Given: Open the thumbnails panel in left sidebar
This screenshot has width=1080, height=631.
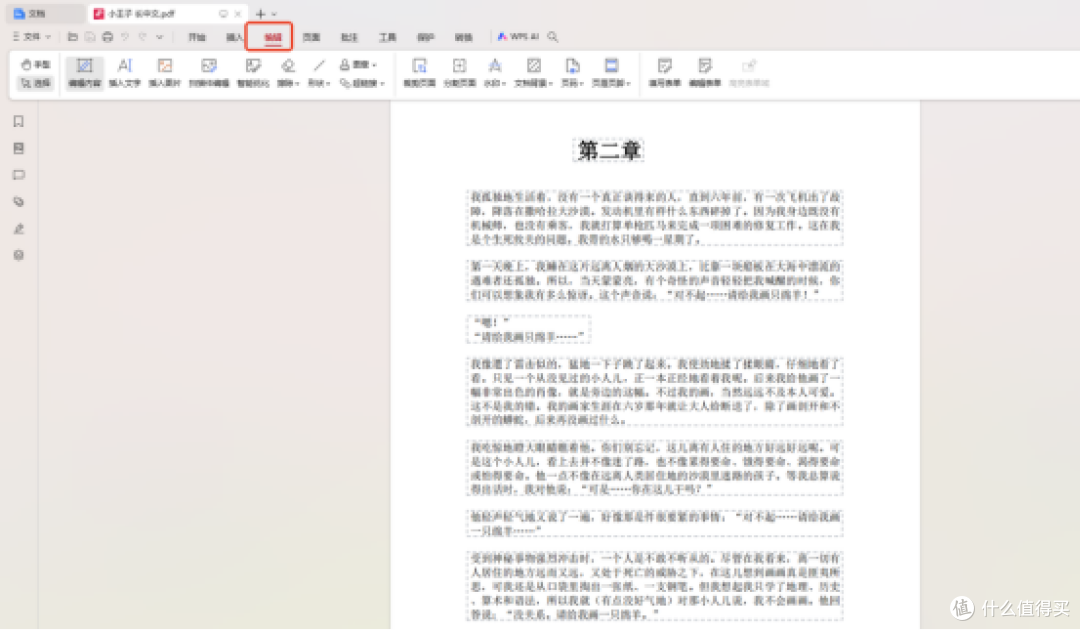Looking at the screenshot, I should point(19,148).
